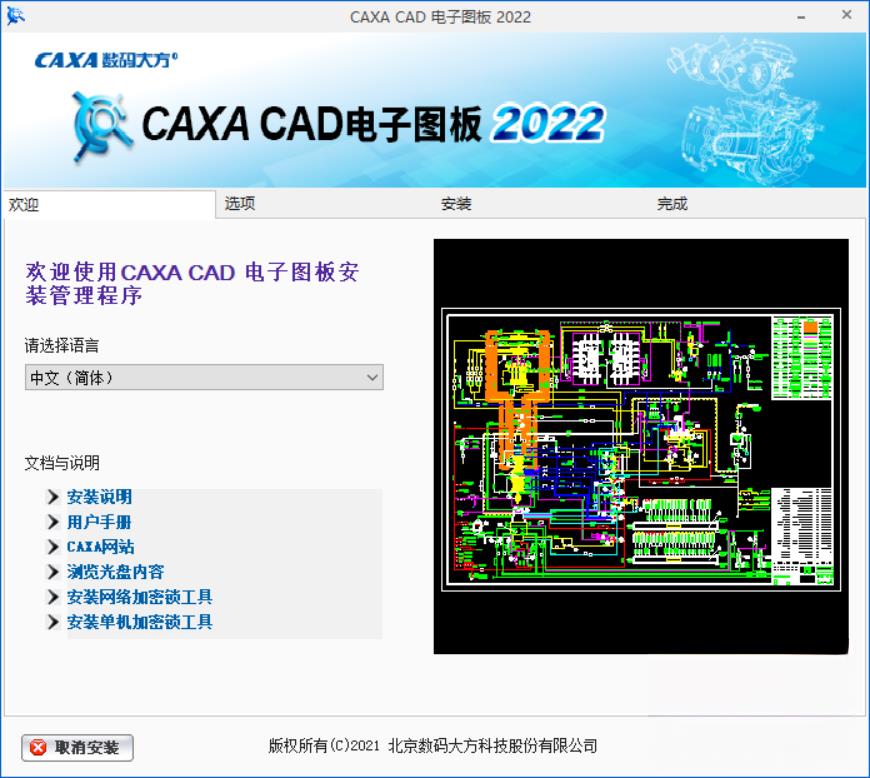Select the 欢迎 tab
870x778 pixels.
pos(109,205)
